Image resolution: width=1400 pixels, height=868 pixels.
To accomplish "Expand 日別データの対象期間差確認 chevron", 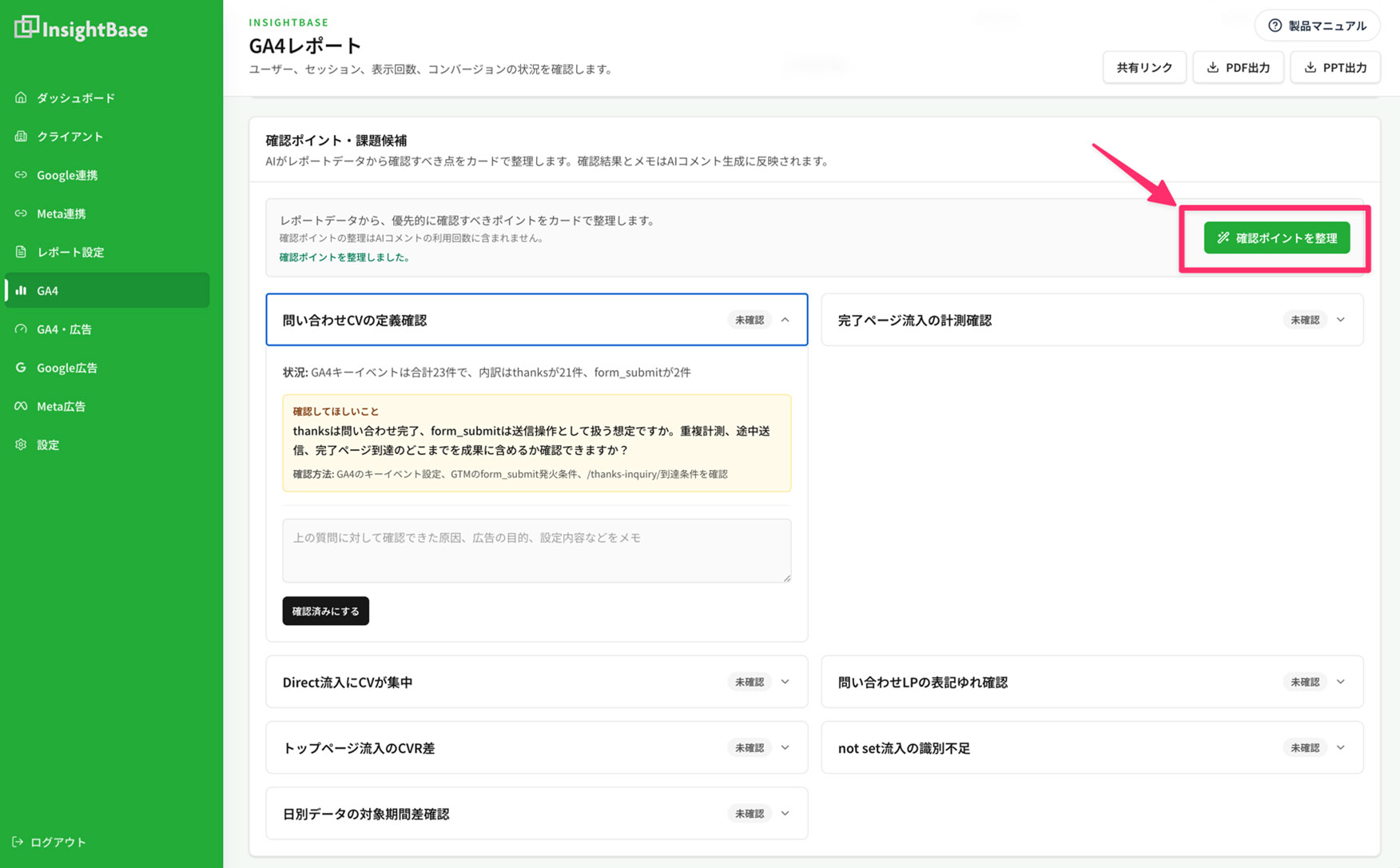I will click(785, 813).
